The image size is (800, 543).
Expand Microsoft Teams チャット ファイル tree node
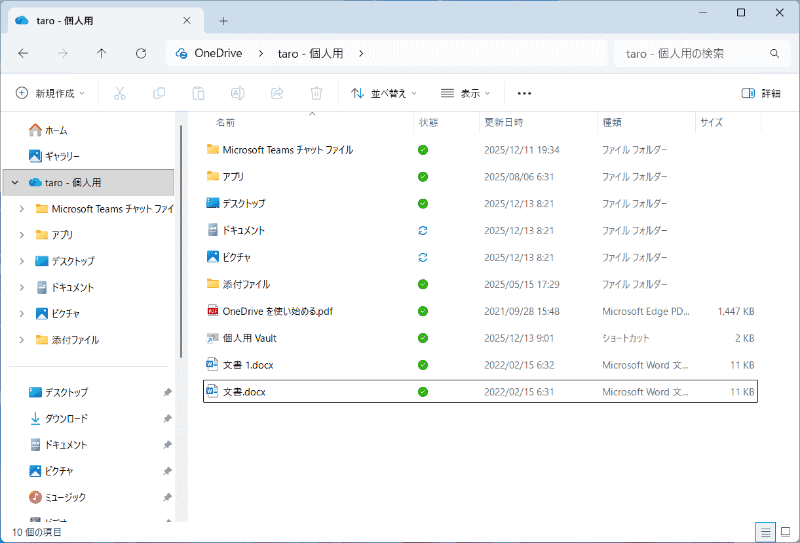(x=21, y=209)
